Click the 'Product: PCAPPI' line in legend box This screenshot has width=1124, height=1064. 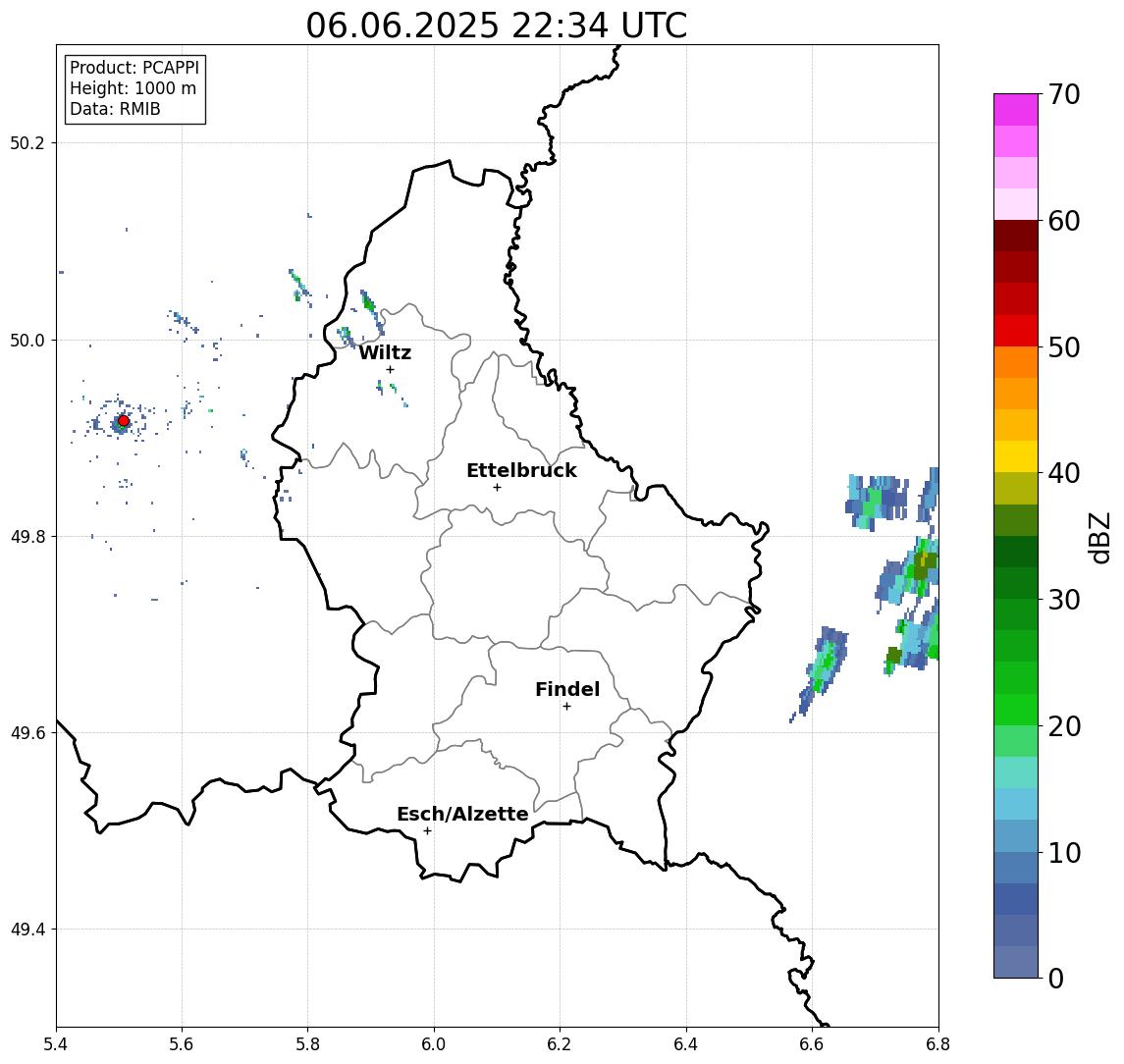tap(134, 68)
